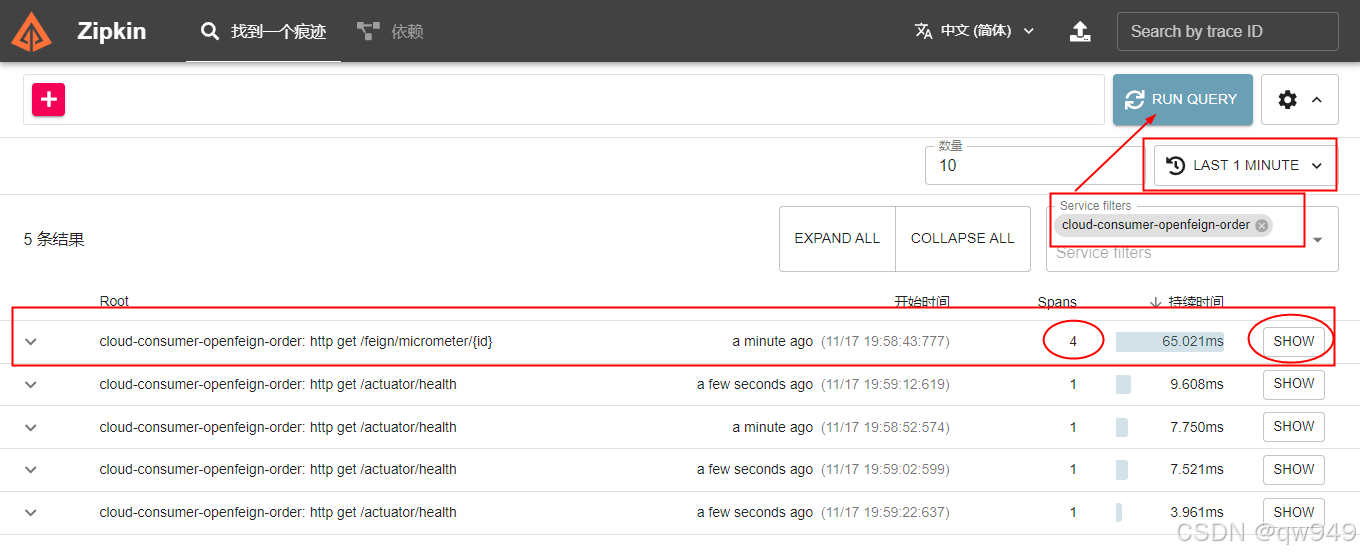Expand the 19:59:12:619 actuator/health row
1360x555 pixels.
pyautogui.click(x=31, y=384)
